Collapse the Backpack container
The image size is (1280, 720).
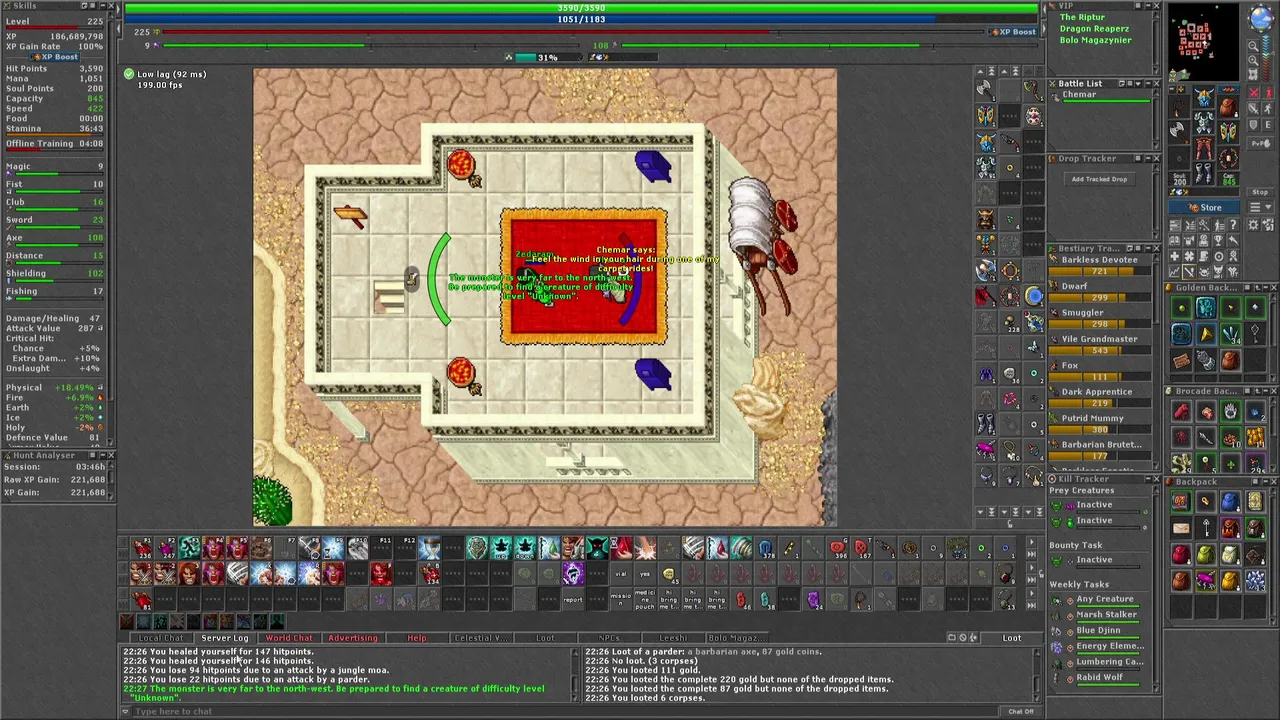pos(1266,481)
